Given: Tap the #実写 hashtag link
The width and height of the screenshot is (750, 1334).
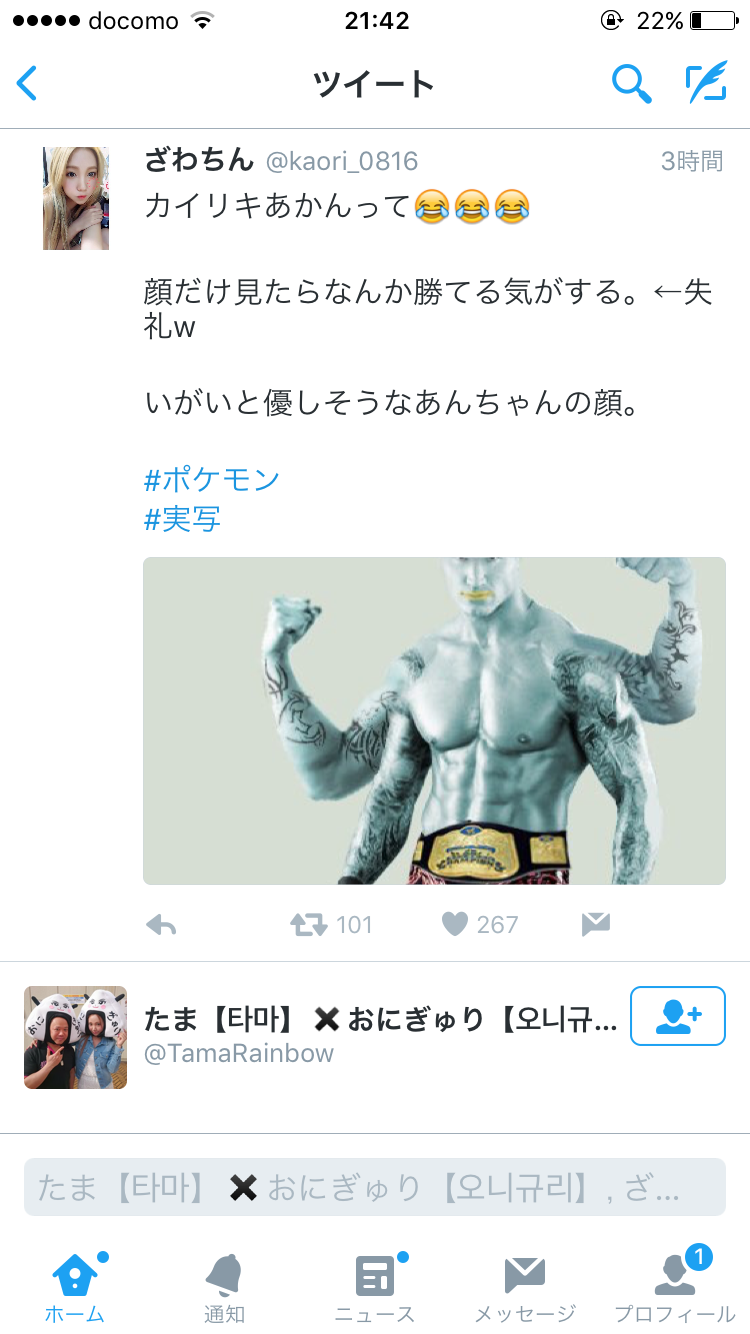Looking at the screenshot, I should pos(183,519).
